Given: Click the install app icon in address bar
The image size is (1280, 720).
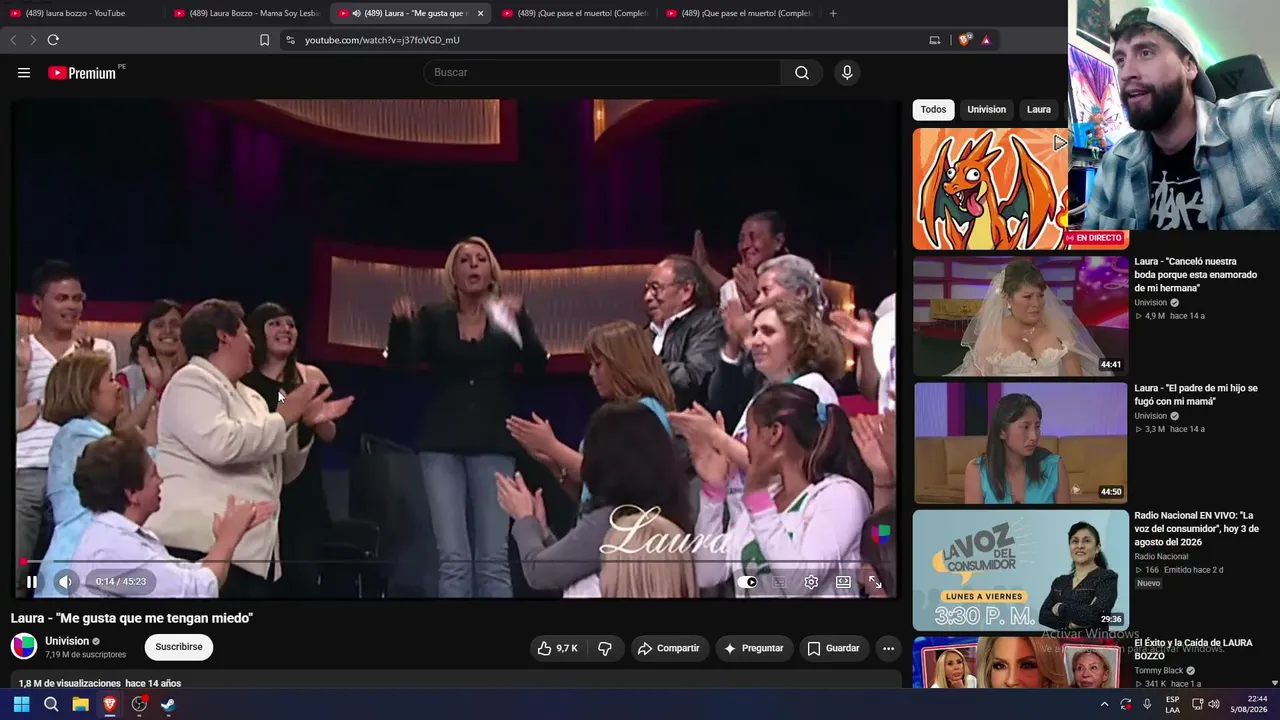Looking at the screenshot, I should pyautogui.click(x=935, y=40).
